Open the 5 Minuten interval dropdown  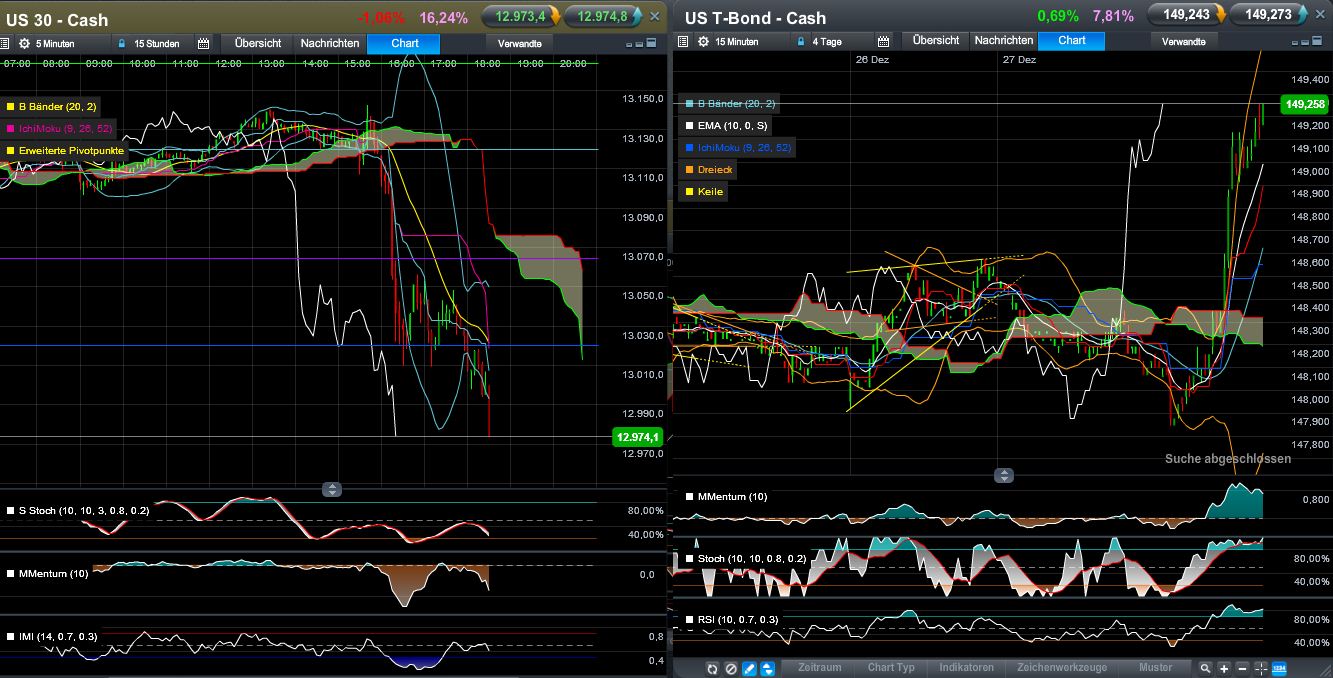(x=54, y=44)
